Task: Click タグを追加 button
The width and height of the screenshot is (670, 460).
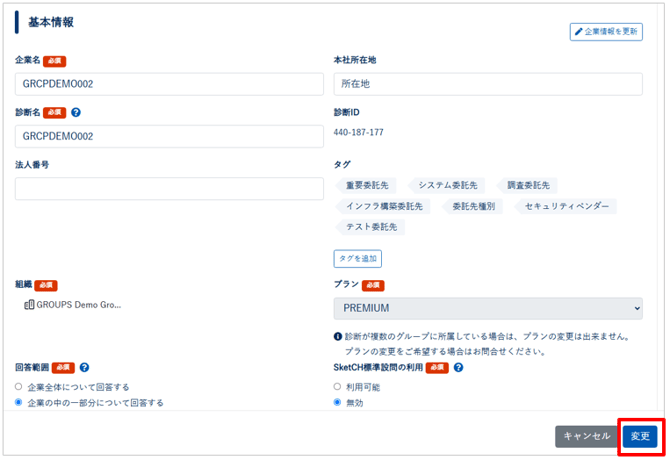Action: [x=357, y=258]
